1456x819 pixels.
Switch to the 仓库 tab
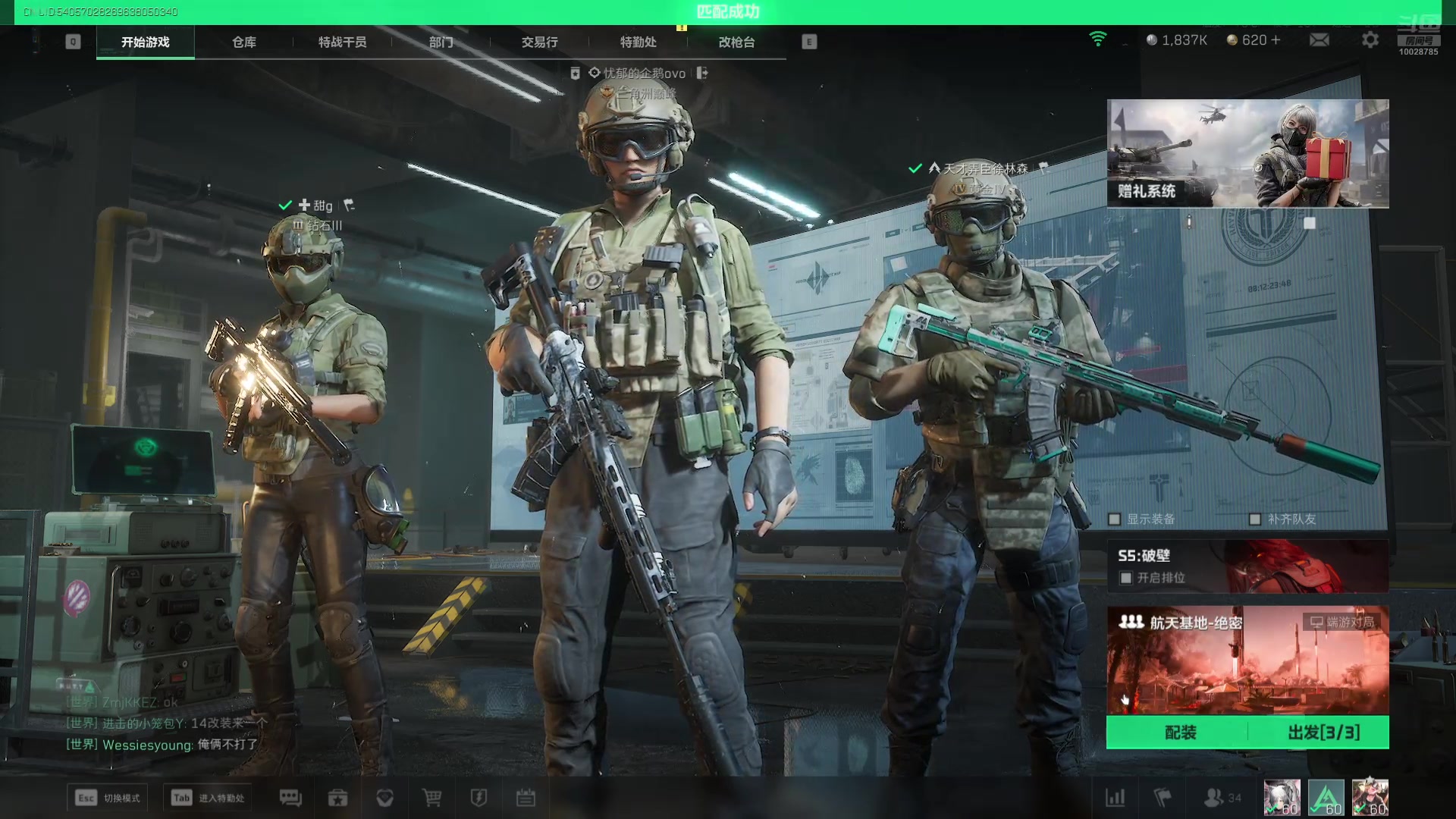tap(244, 42)
